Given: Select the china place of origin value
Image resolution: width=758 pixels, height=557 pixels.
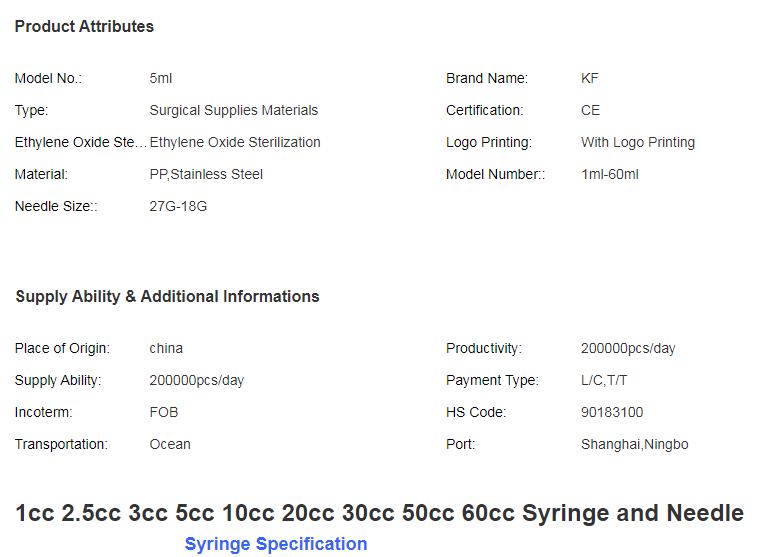Looking at the screenshot, I should (166, 348).
